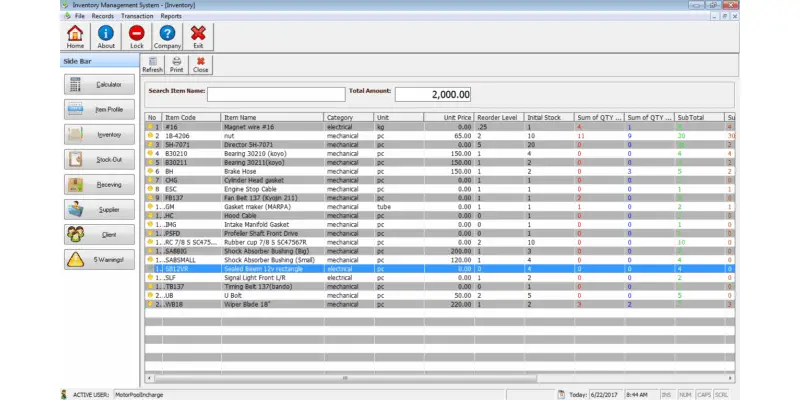Refresh the inventory list
The width and height of the screenshot is (800, 400).
(x=152, y=65)
